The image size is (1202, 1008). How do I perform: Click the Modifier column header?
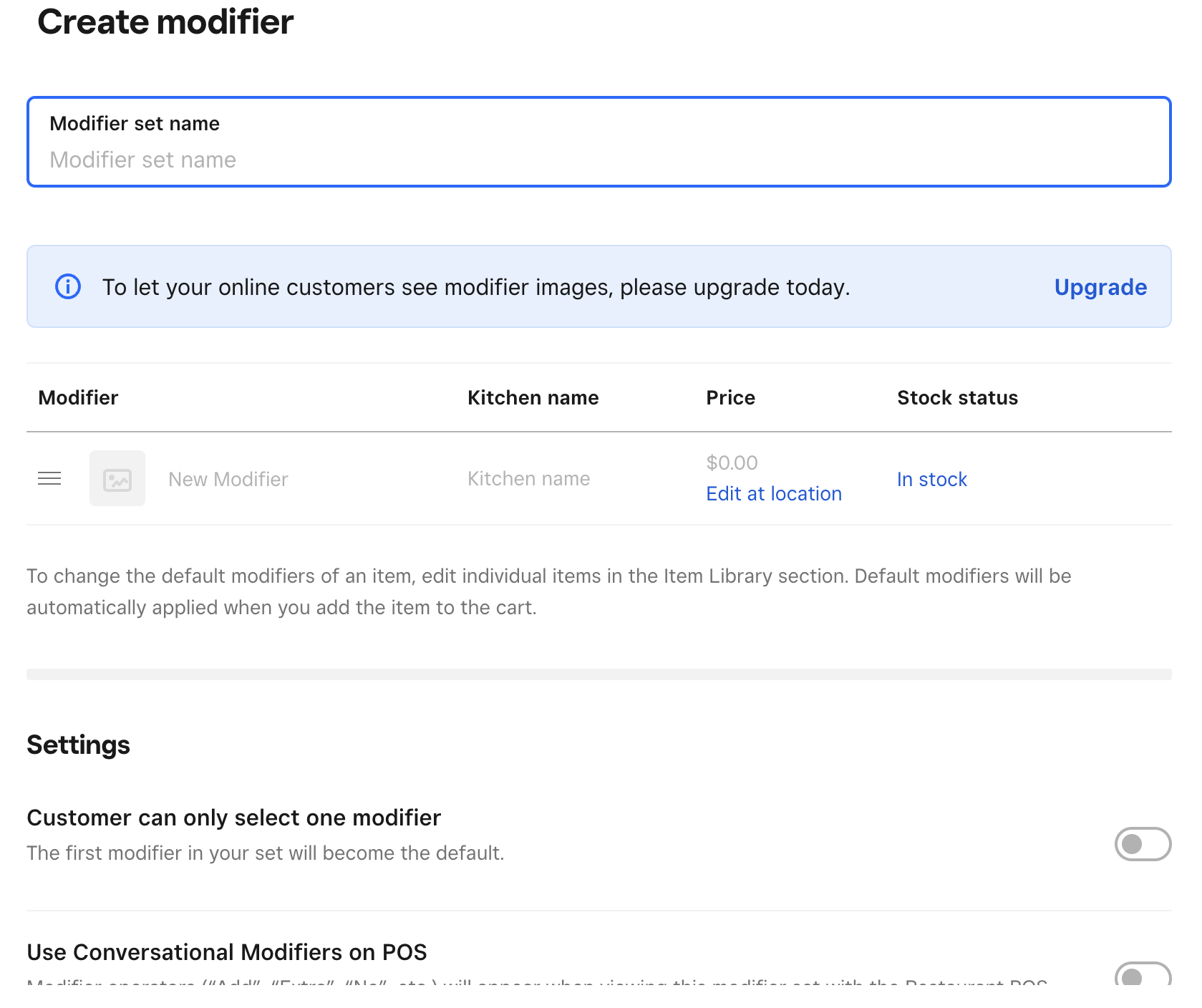(78, 398)
